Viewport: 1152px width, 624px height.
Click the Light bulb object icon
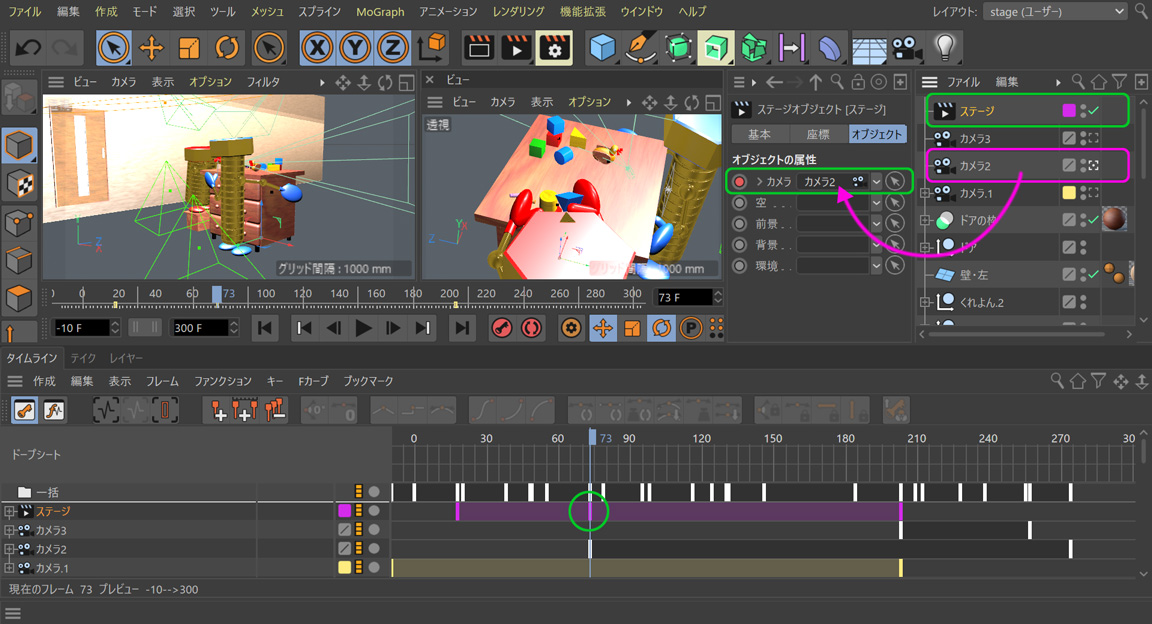944,47
